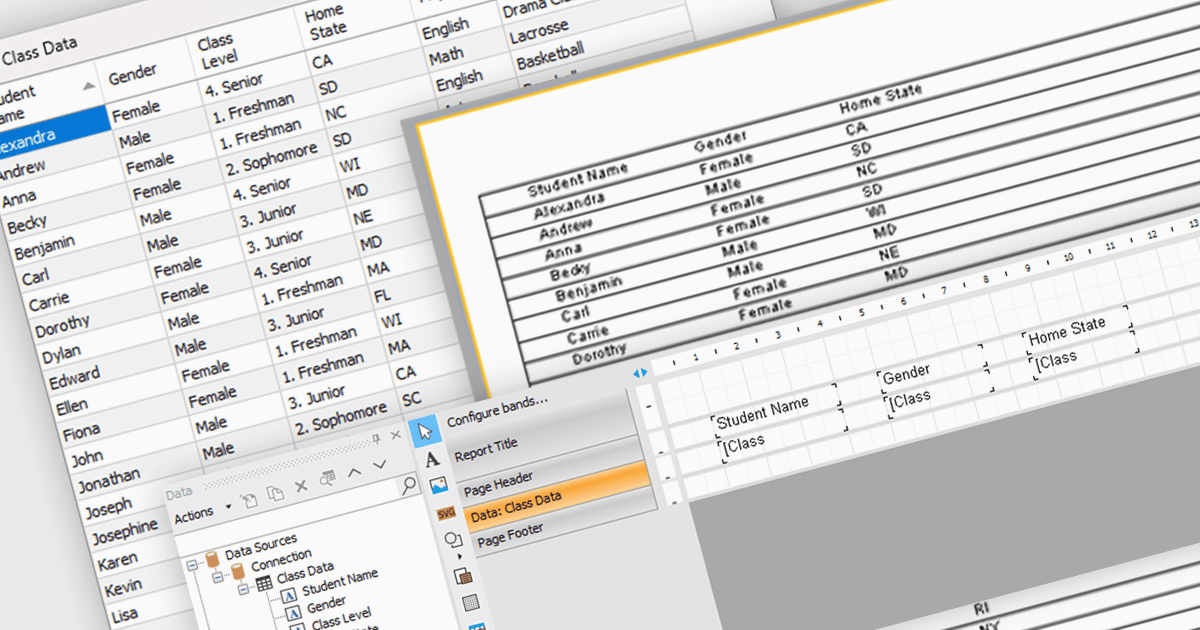Click the Gender column header in grid

point(134,75)
